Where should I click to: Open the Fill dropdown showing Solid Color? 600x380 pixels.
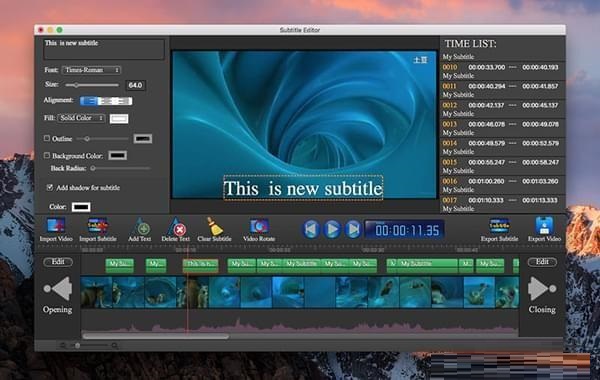82,118
